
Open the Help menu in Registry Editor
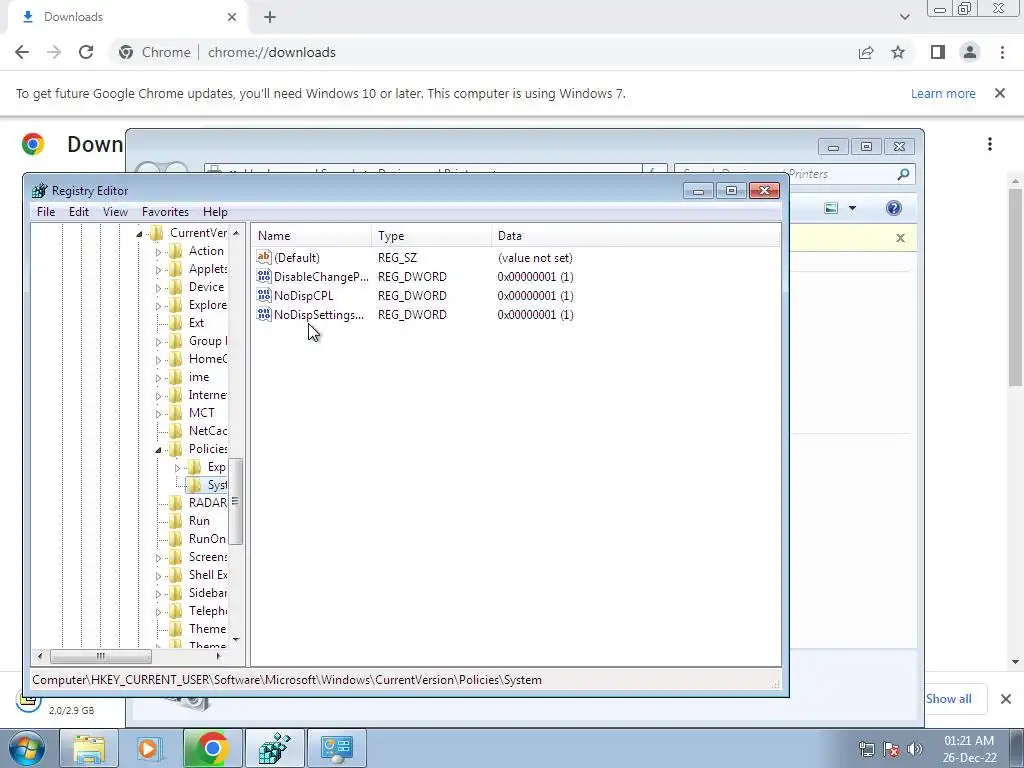[215, 212]
